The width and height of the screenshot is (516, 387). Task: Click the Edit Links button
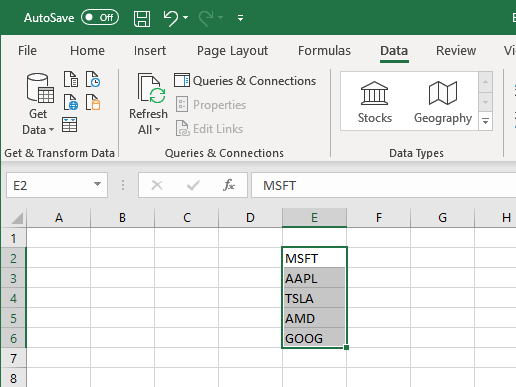click(x=209, y=129)
